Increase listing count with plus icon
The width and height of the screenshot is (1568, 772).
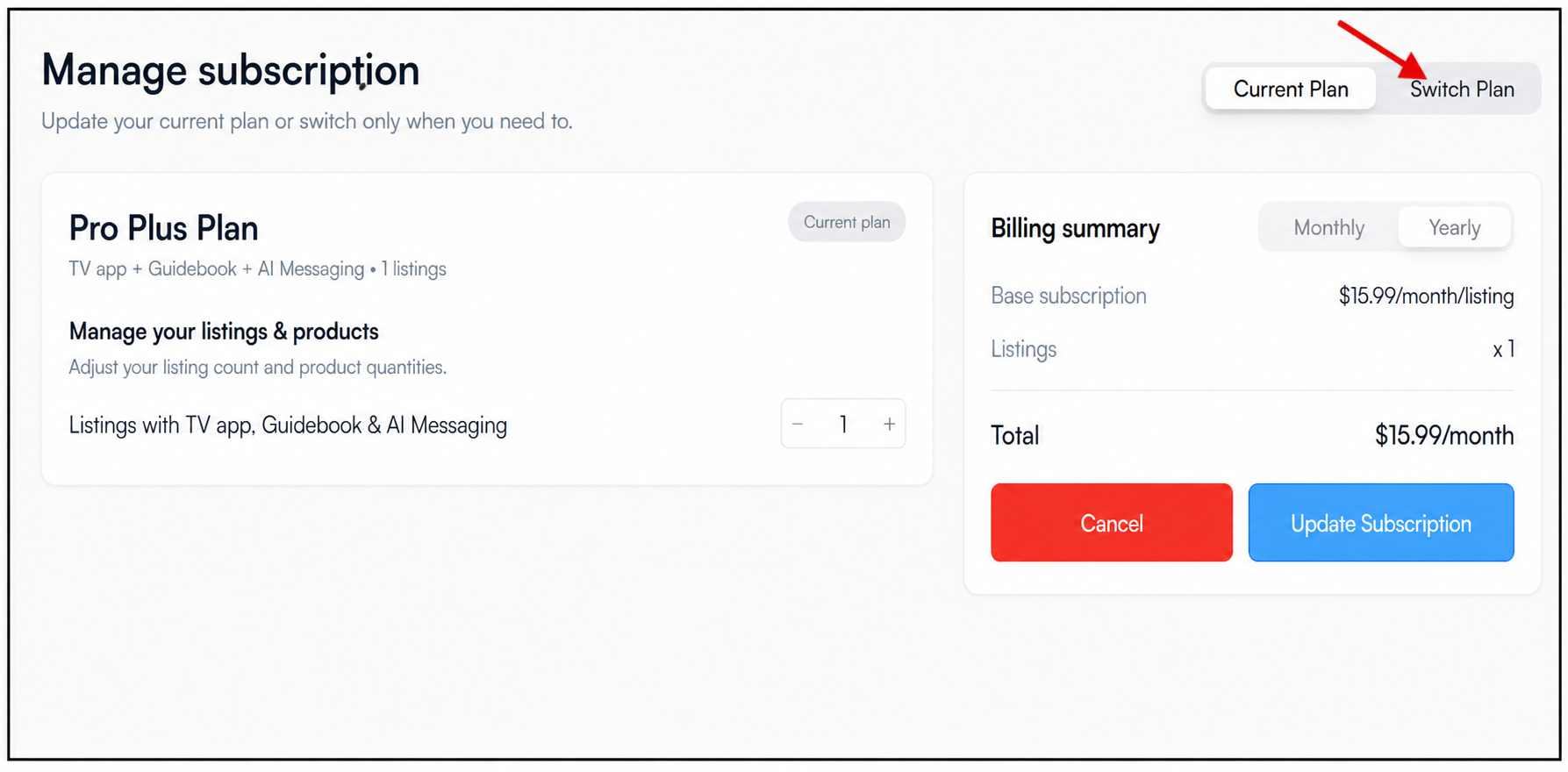pos(889,425)
